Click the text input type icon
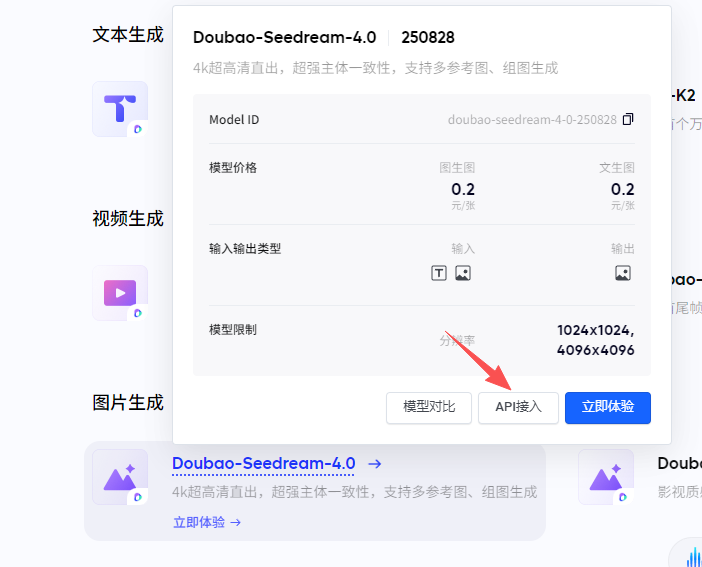This screenshot has width=702, height=567. 439,273
